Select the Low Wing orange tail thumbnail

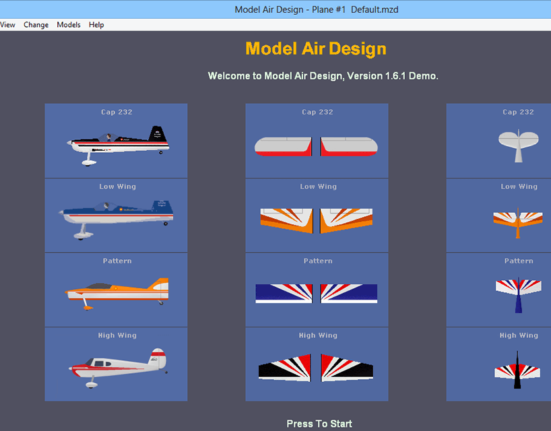(x=499, y=216)
